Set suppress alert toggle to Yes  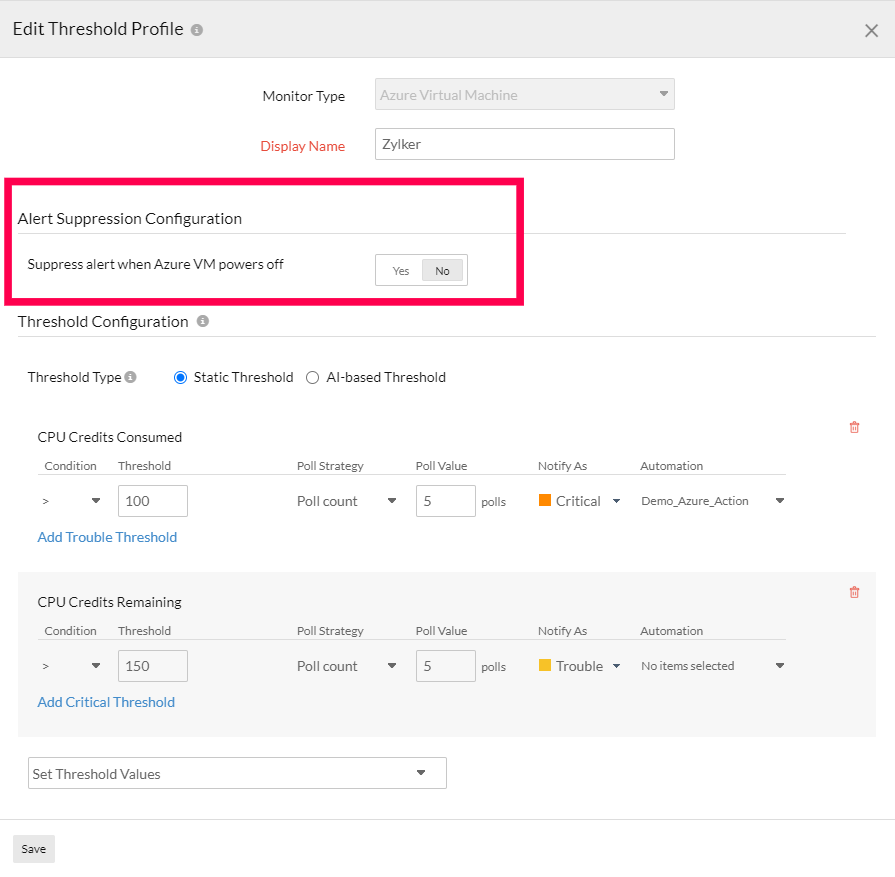[401, 271]
